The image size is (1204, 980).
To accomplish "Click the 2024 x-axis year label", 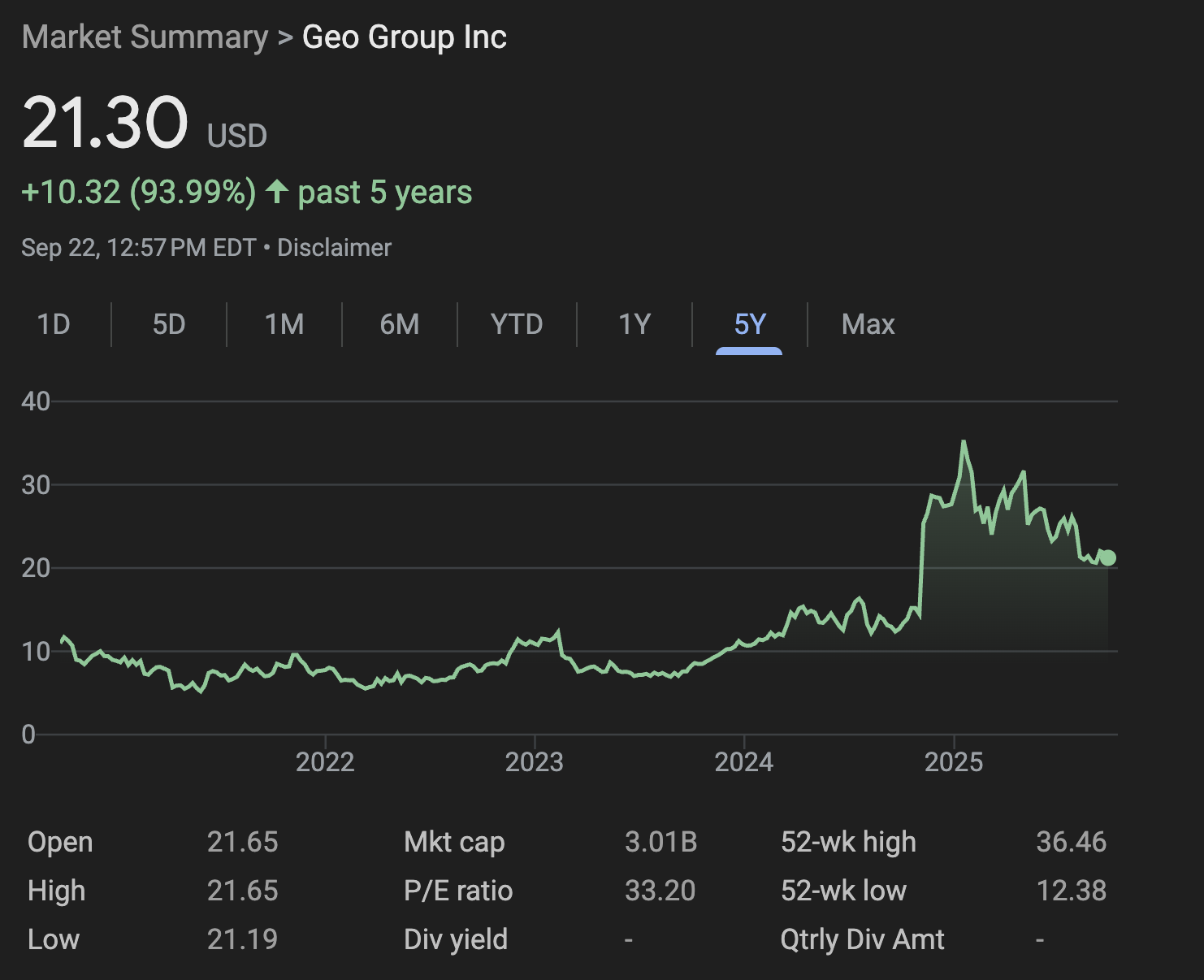I will tap(744, 762).
